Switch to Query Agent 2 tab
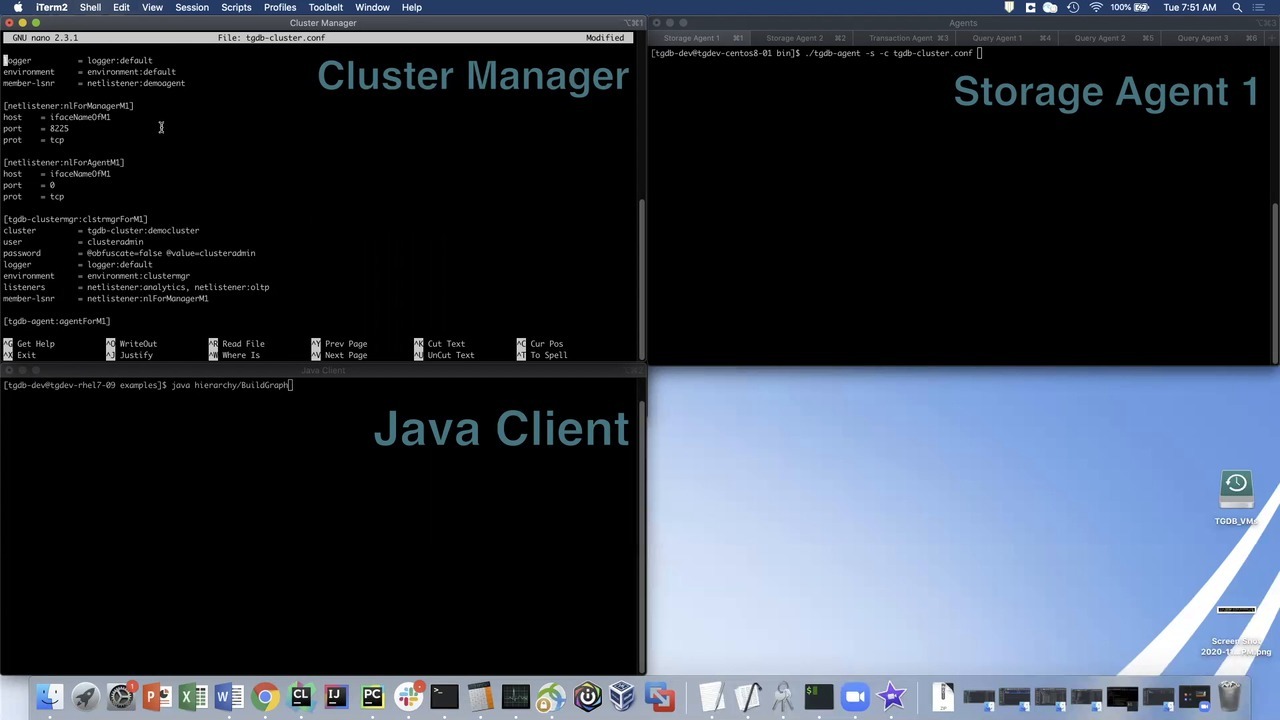This screenshot has height=720, width=1280. click(1110, 38)
